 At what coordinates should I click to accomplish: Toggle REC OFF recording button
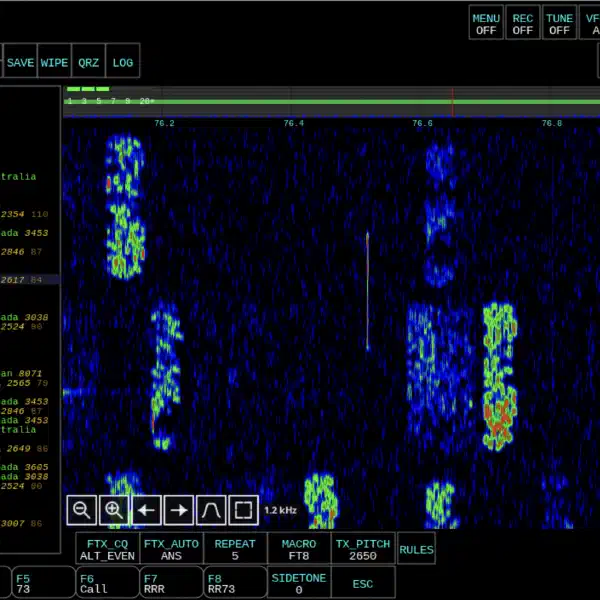coord(523,23)
